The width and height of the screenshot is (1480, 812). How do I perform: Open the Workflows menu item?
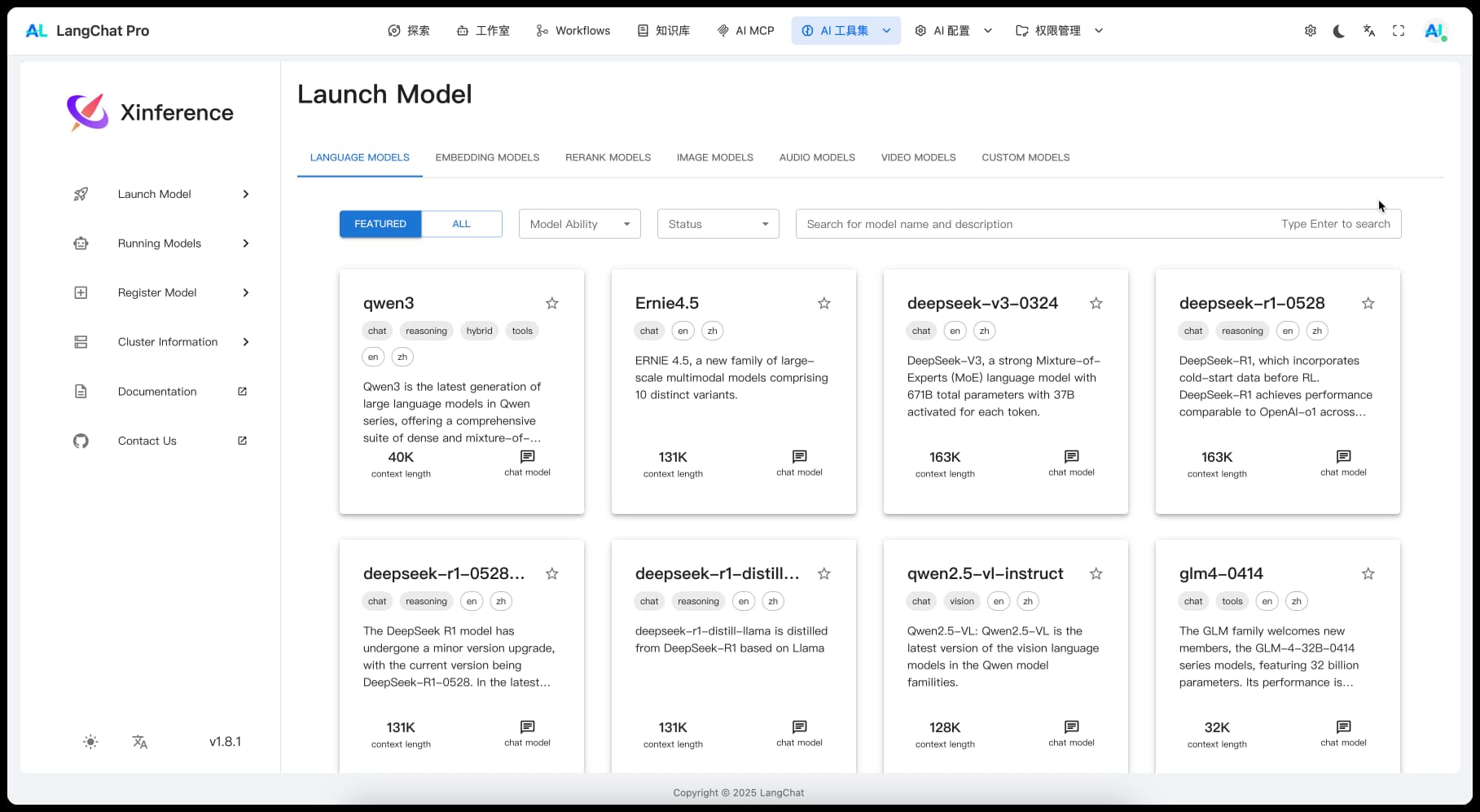[x=573, y=31]
